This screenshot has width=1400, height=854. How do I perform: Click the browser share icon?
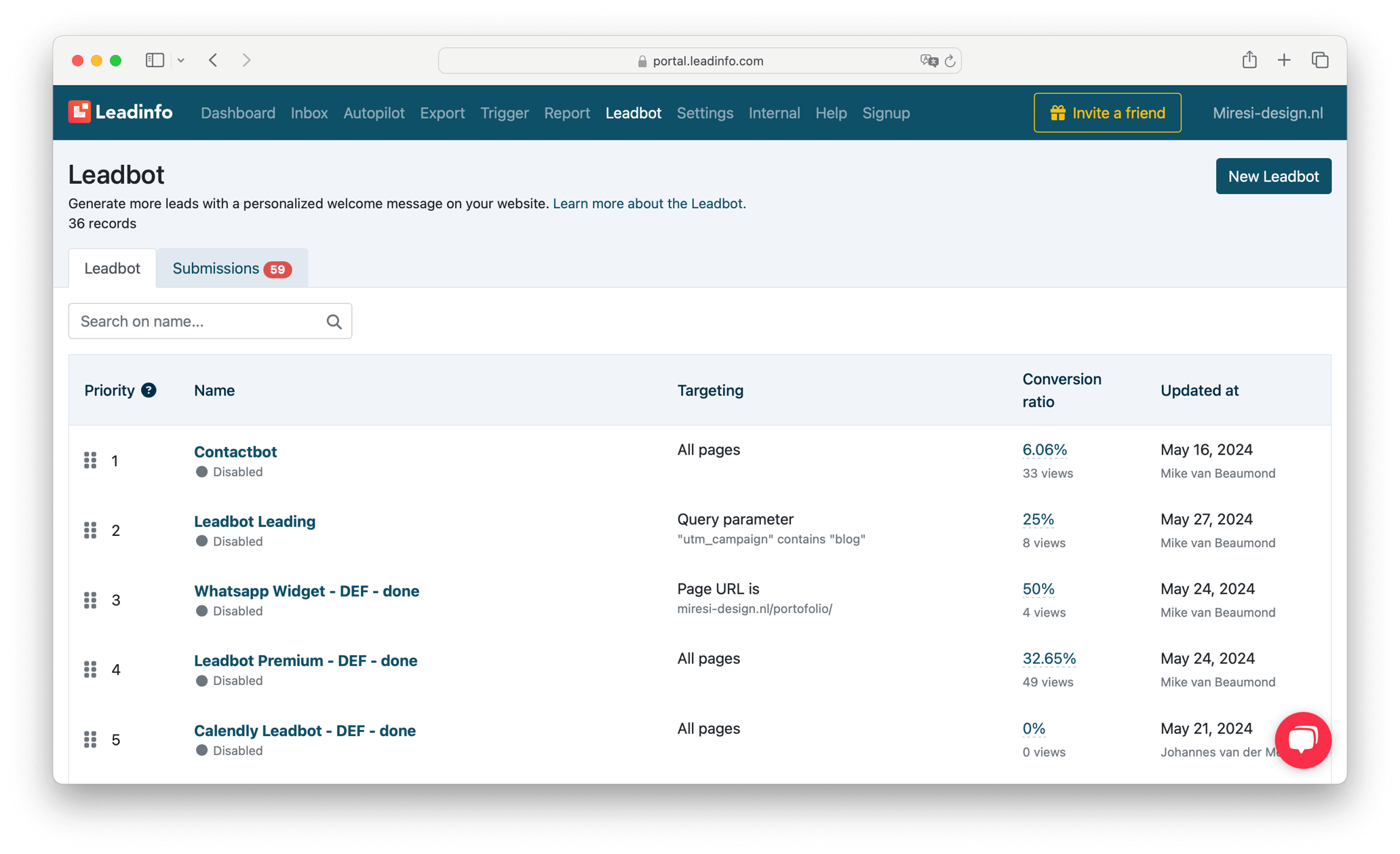point(1249,60)
